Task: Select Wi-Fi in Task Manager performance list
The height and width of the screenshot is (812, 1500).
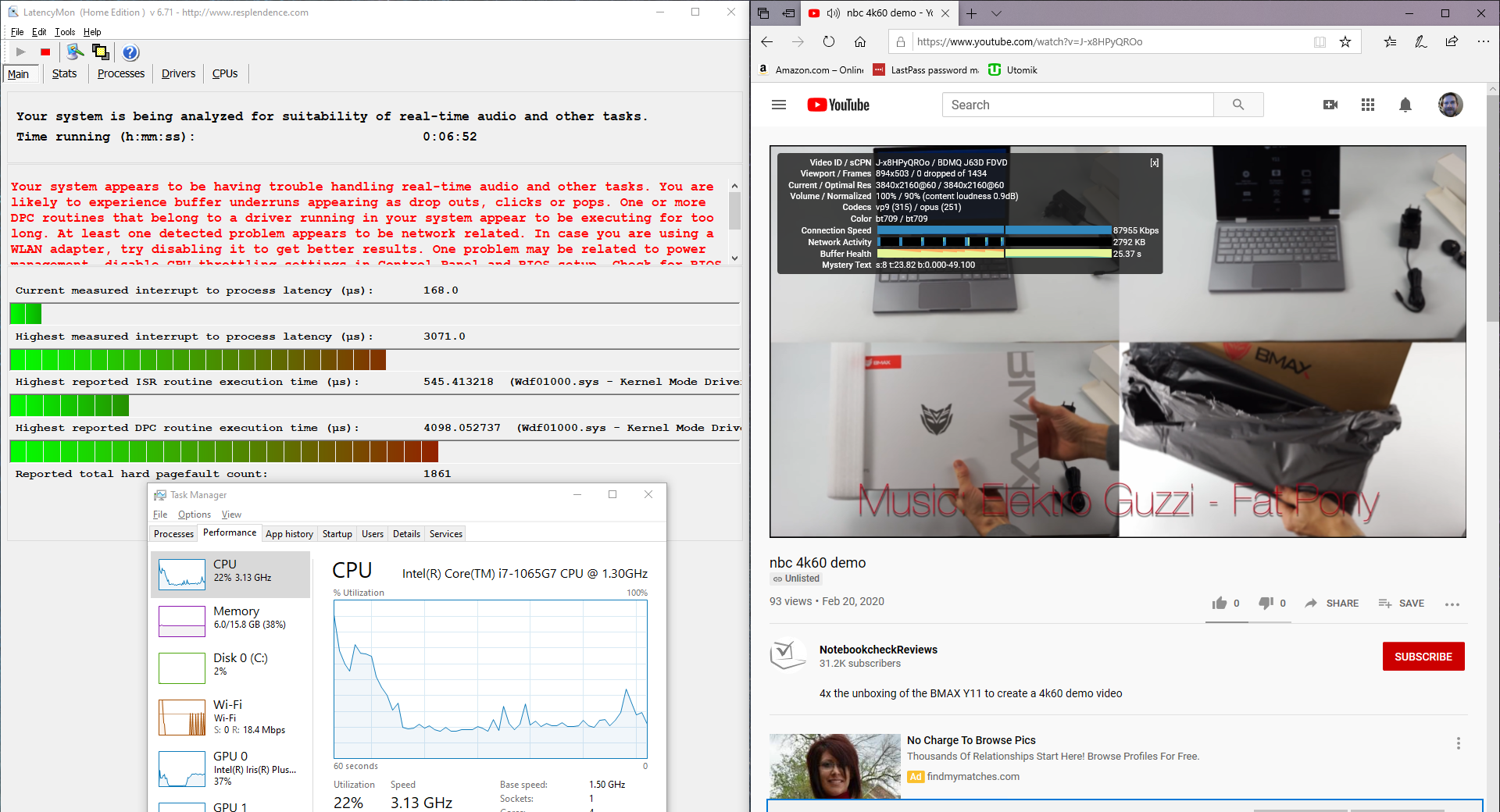Action: [230, 717]
